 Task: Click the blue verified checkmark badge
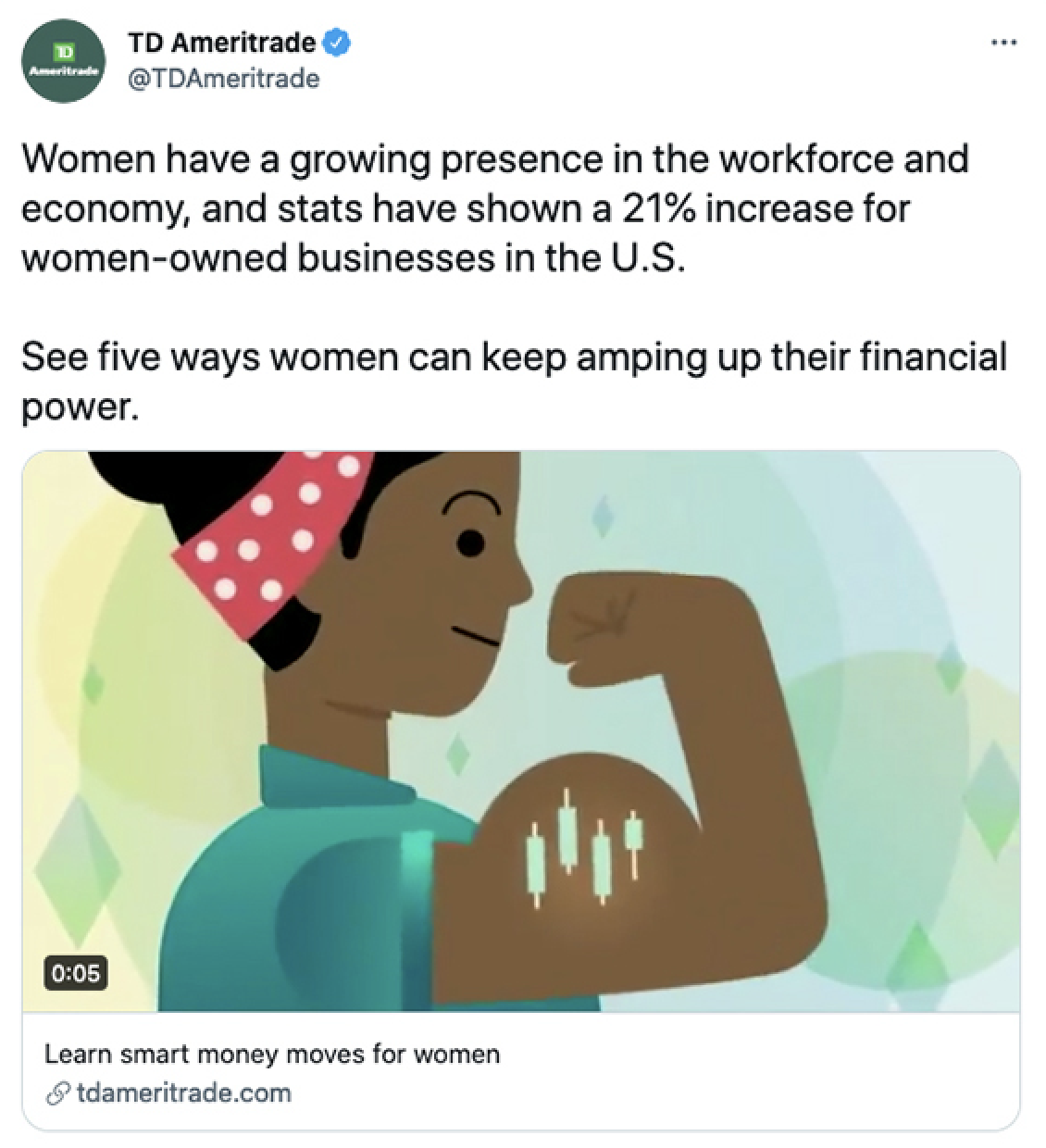click(337, 43)
